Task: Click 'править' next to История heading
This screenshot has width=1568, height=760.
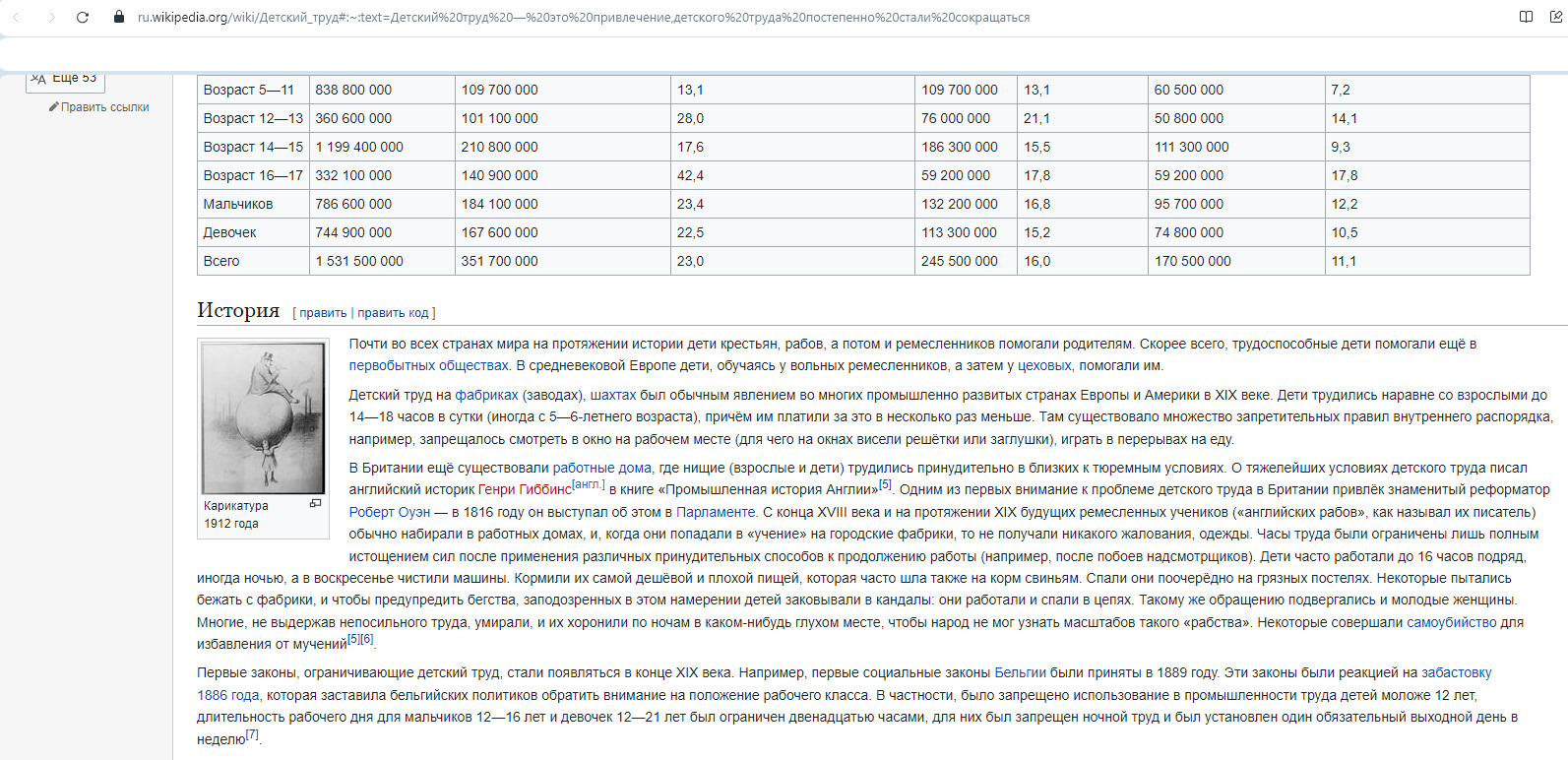Action: click(323, 313)
